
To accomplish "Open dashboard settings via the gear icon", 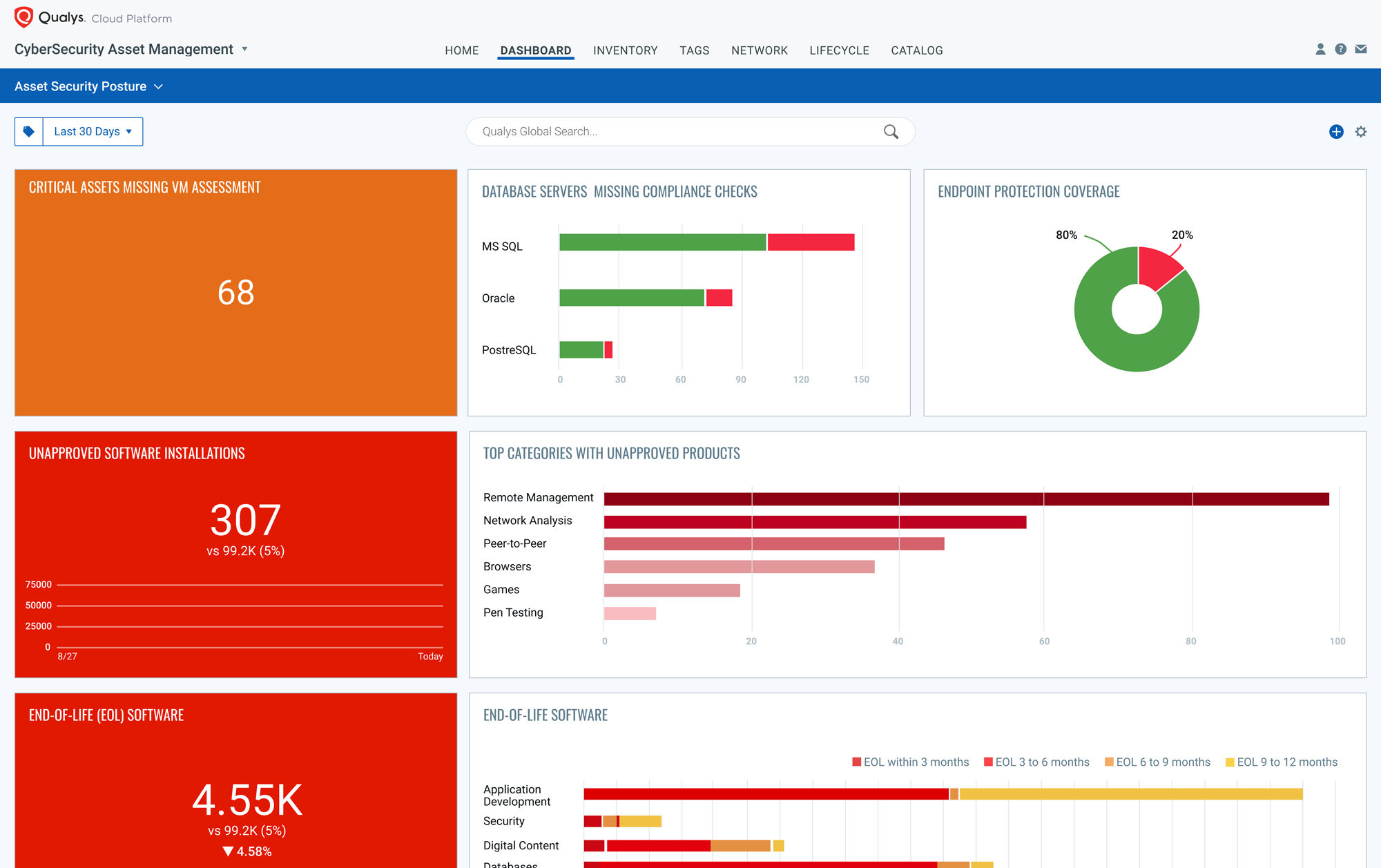I will 1360,131.
